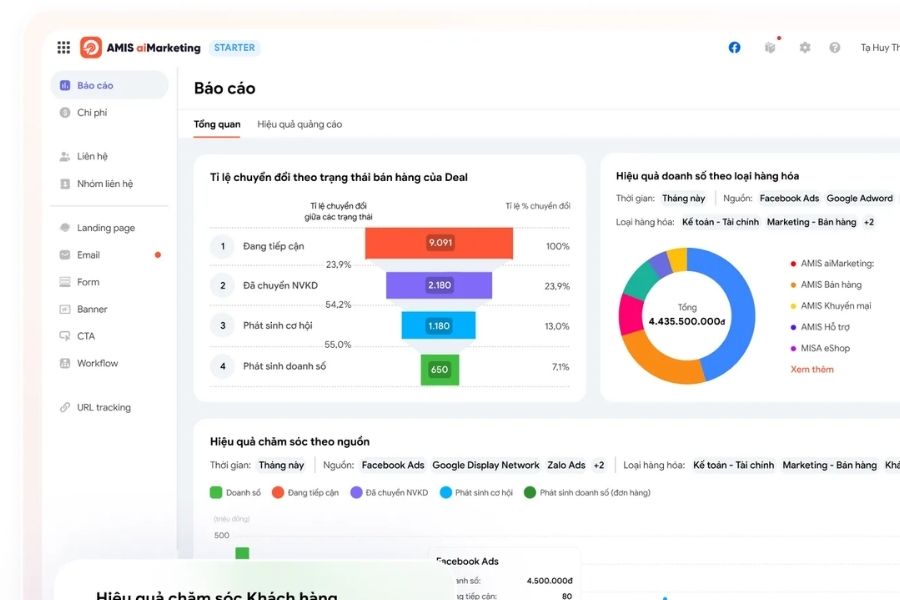Toggle AMIS aiMarketing in the donut legend
The height and width of the screenshot is (600, 900).
pos(832,264)
